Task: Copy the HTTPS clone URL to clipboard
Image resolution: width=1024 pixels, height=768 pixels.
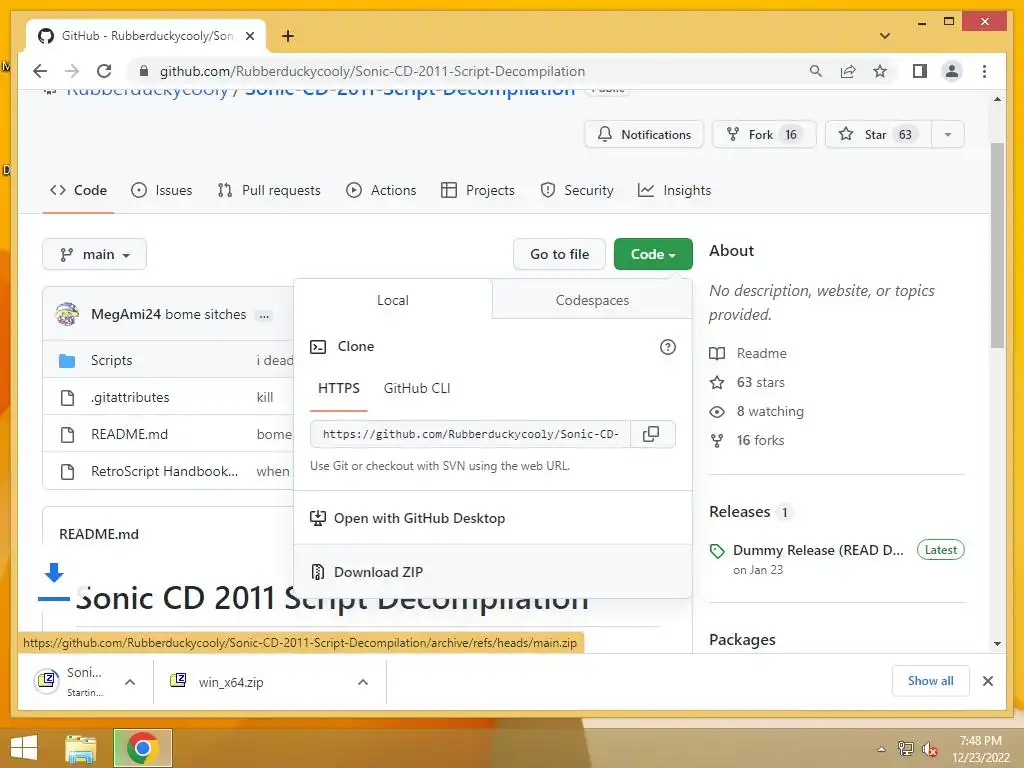Action: (x=651, y=434)
